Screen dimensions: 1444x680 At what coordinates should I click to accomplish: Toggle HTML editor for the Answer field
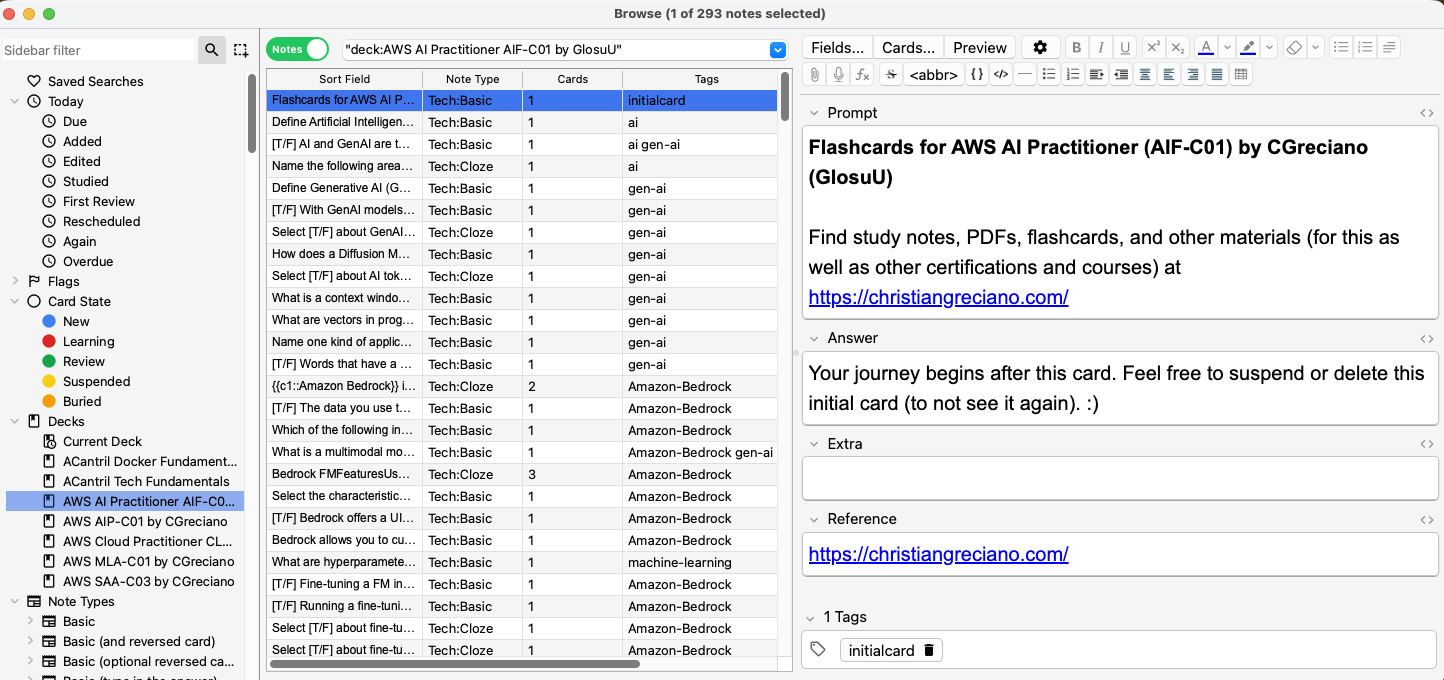[x=1427, y=339]
